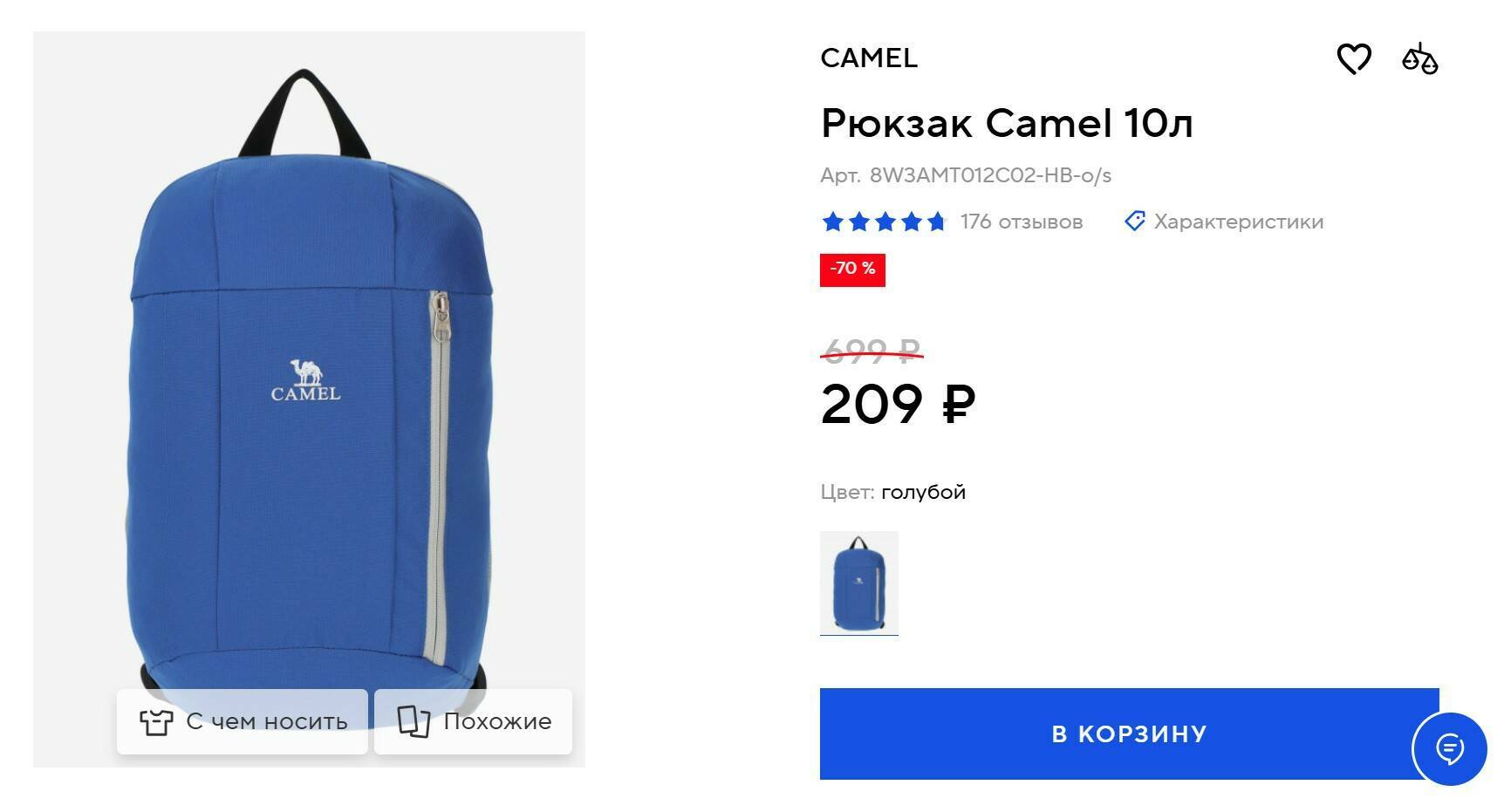This screenshot has height=812, width=1504.
Task: Open the Характеристики link
Action: click(1238, 222)
